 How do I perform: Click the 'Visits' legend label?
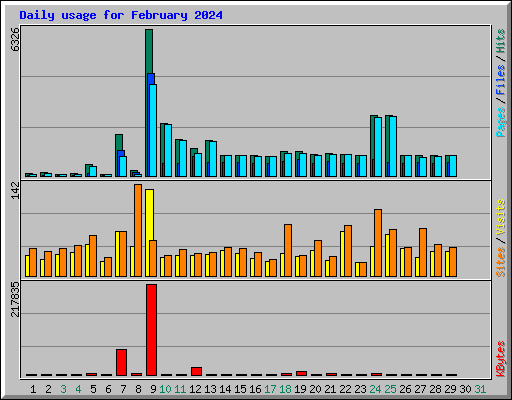coord(501,217)
